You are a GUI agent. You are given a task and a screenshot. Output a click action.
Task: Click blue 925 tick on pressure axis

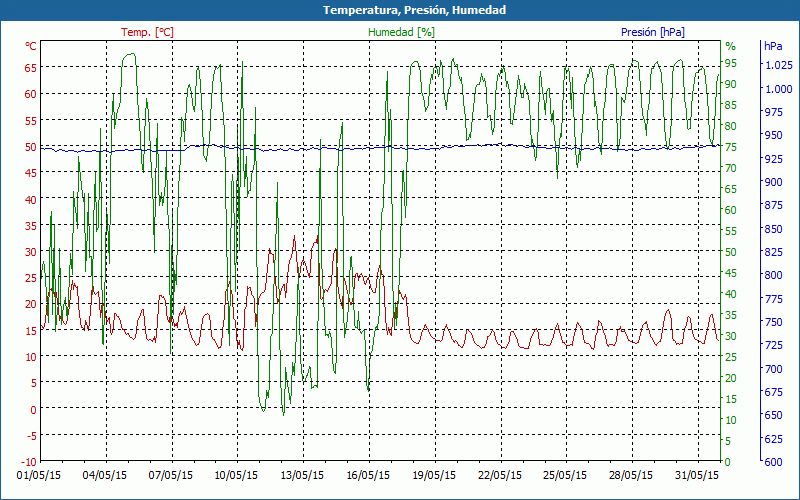(x=773, y=159)
